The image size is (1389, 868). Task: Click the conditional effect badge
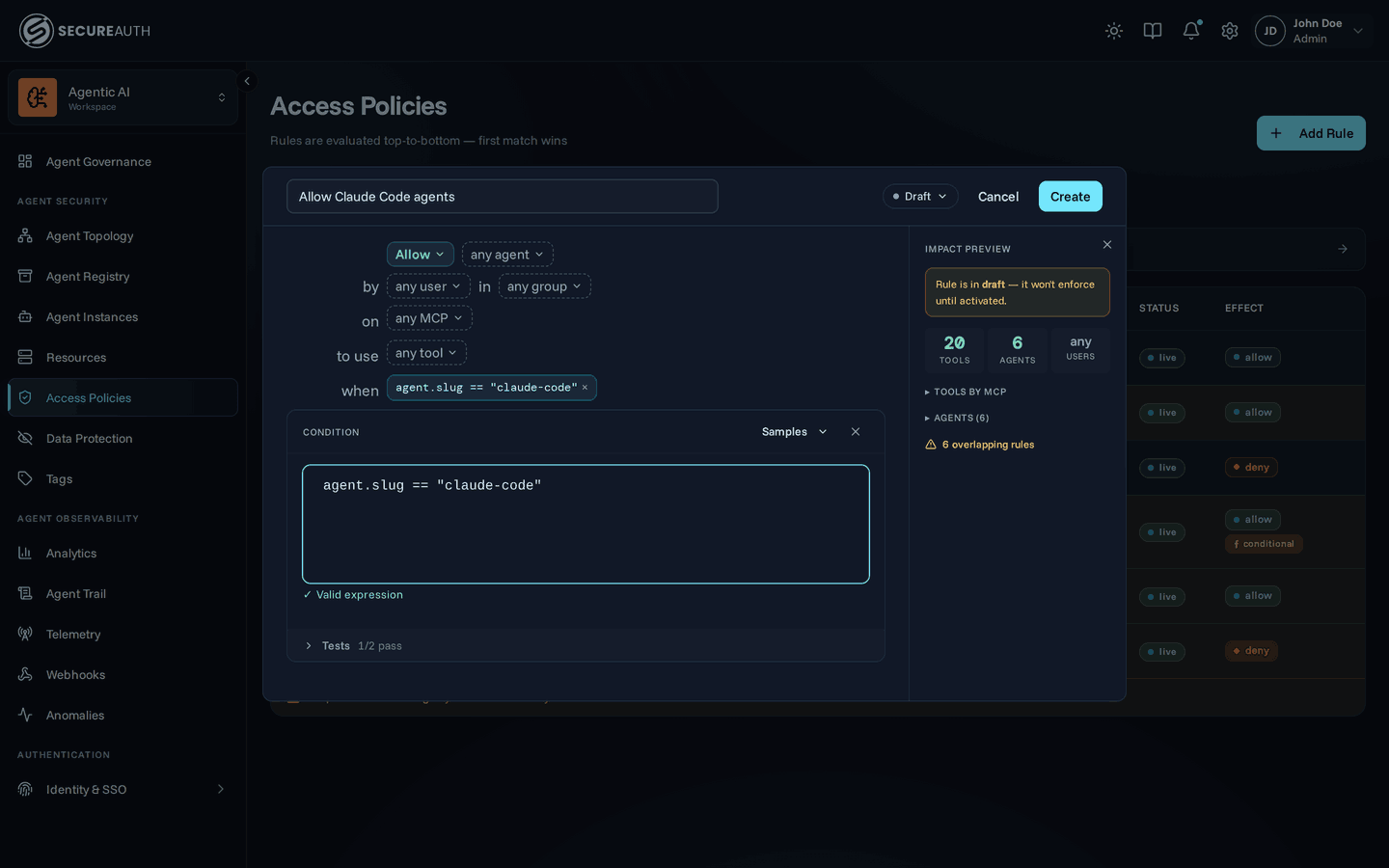[x=1264, y=544]
